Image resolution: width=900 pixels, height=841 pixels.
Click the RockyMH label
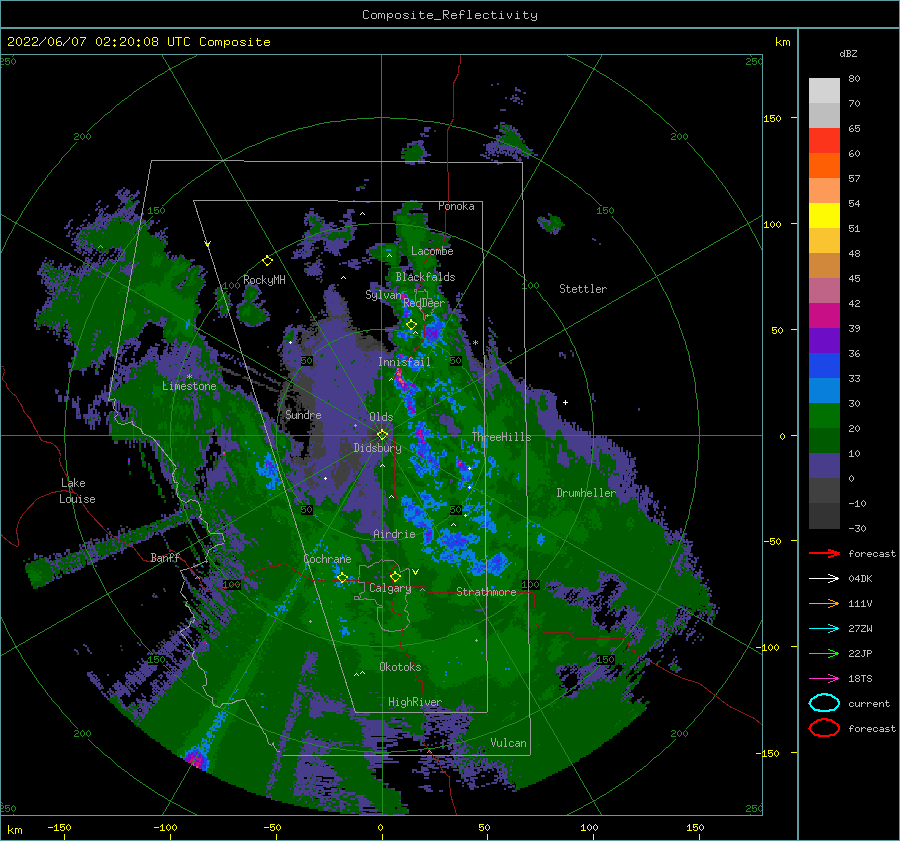tap(264, 280)
